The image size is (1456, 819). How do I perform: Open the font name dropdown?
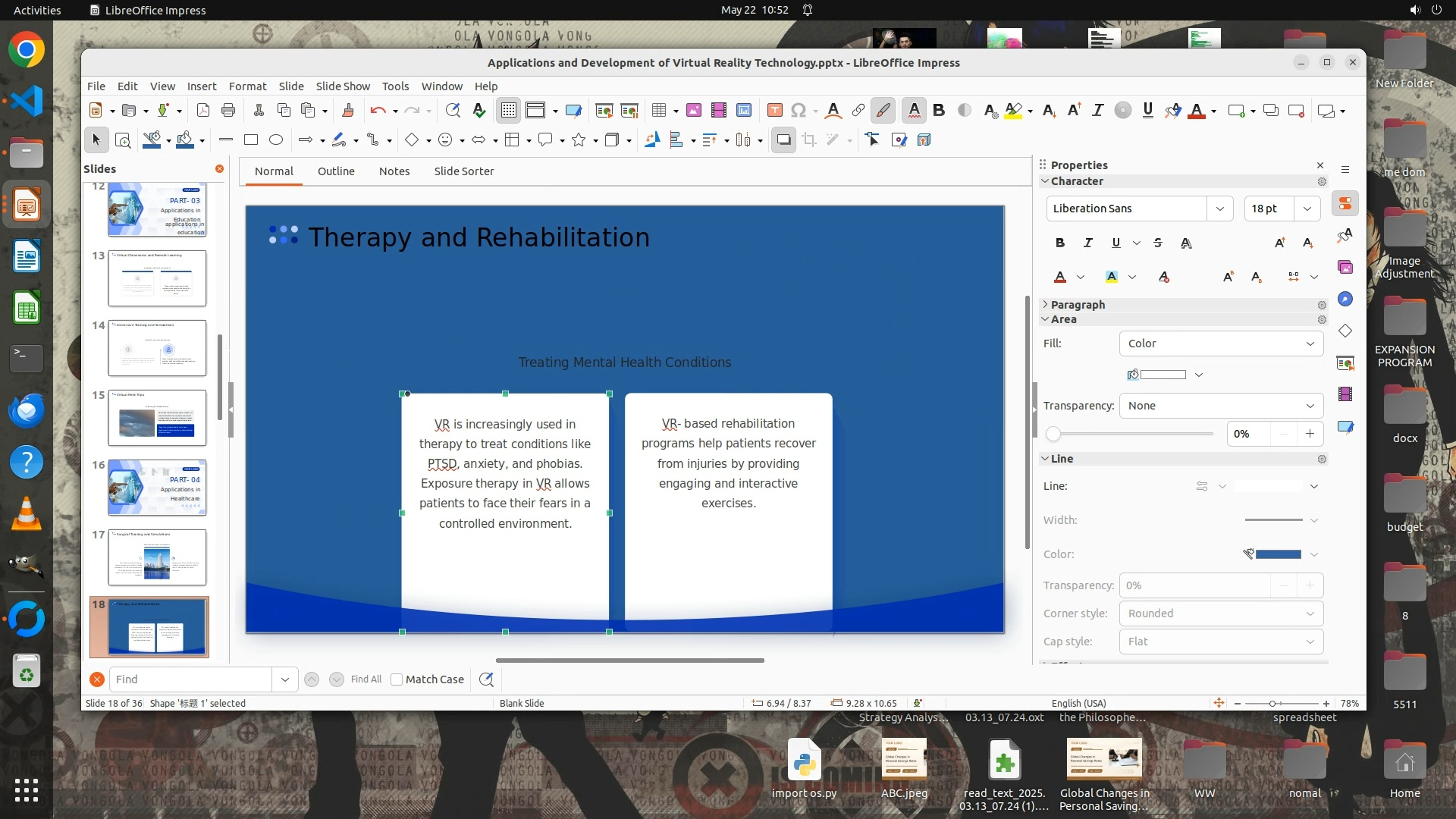(x=1219, y=209)
